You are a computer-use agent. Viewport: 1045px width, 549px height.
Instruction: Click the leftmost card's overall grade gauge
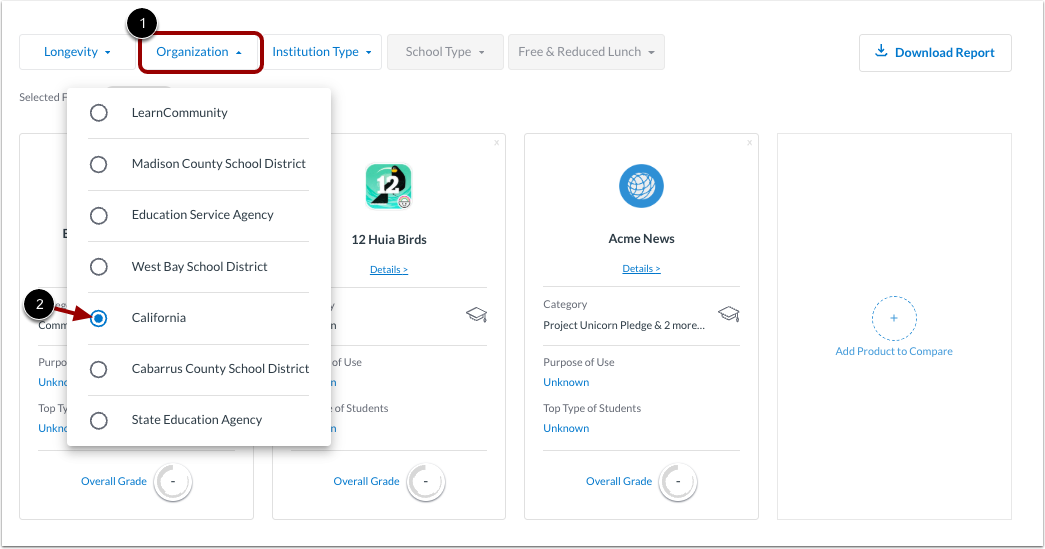pos(173,482)
